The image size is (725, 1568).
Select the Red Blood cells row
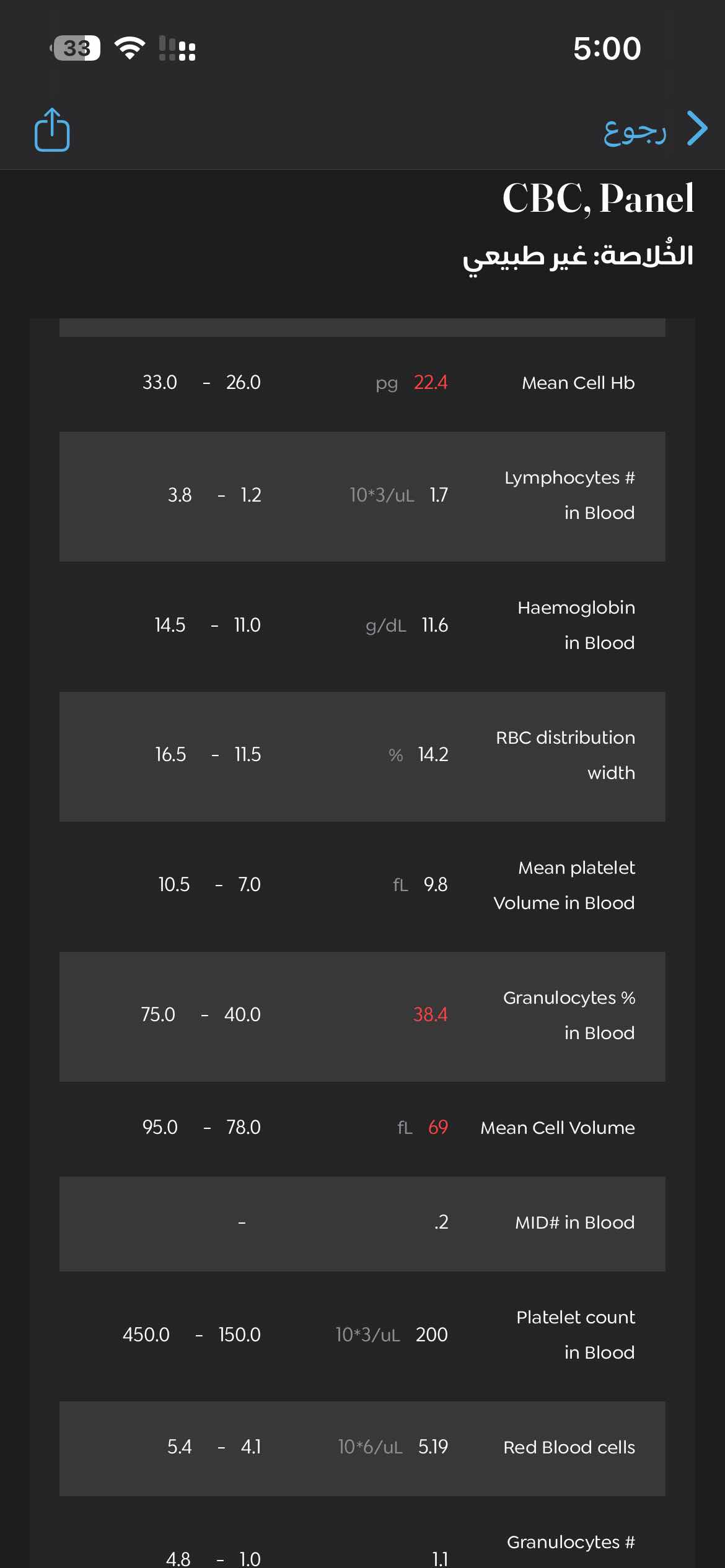point(362,1448)
